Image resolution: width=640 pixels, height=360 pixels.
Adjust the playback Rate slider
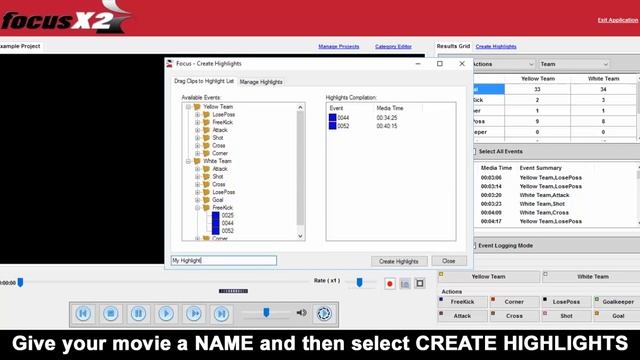[360, 282]
